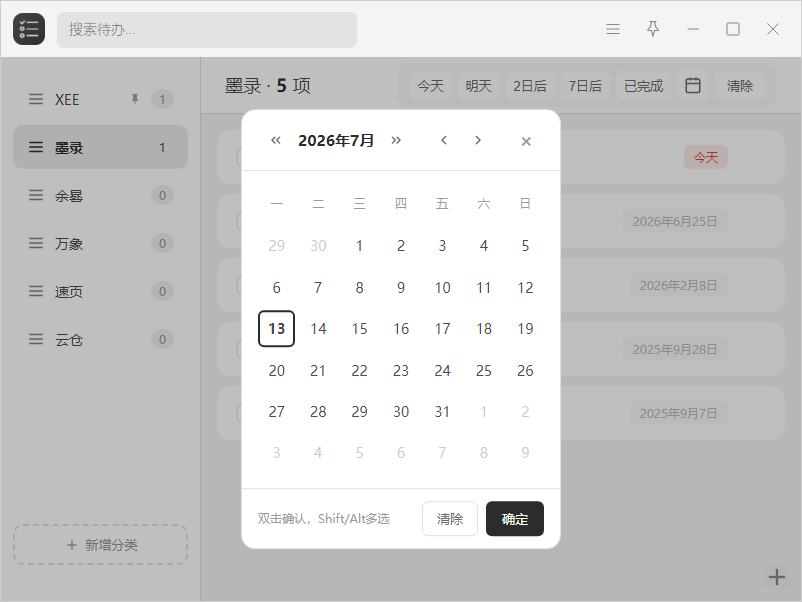Screen dimensions: 802x602
Task: Jump to previous year with double-left arrows
Action: pyautogui.click(x=276, y=140)
